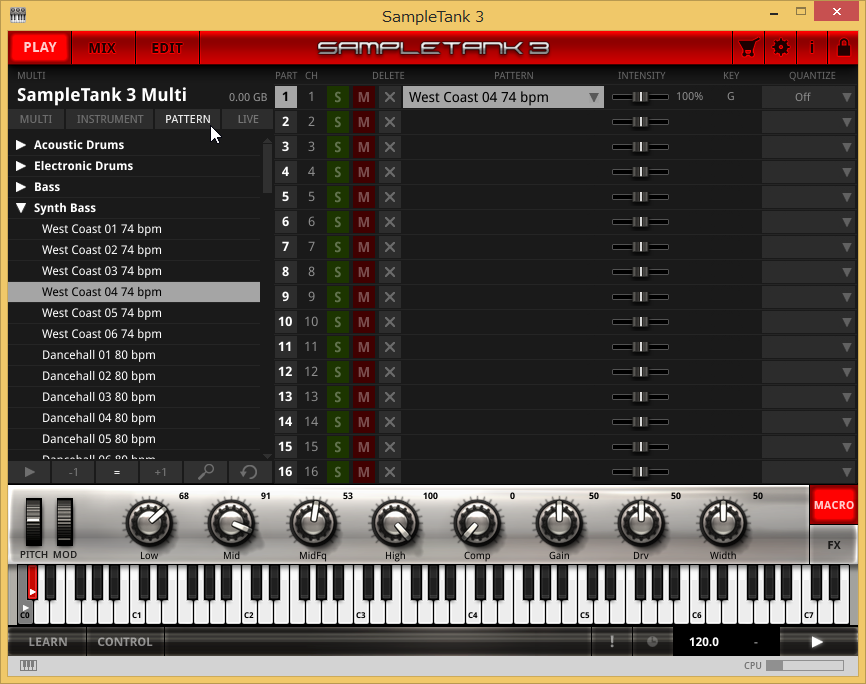The width and height of the screenshot is (866, 684).
Task: Delete part 6 with the X icon
Action: tap(390, 222)
